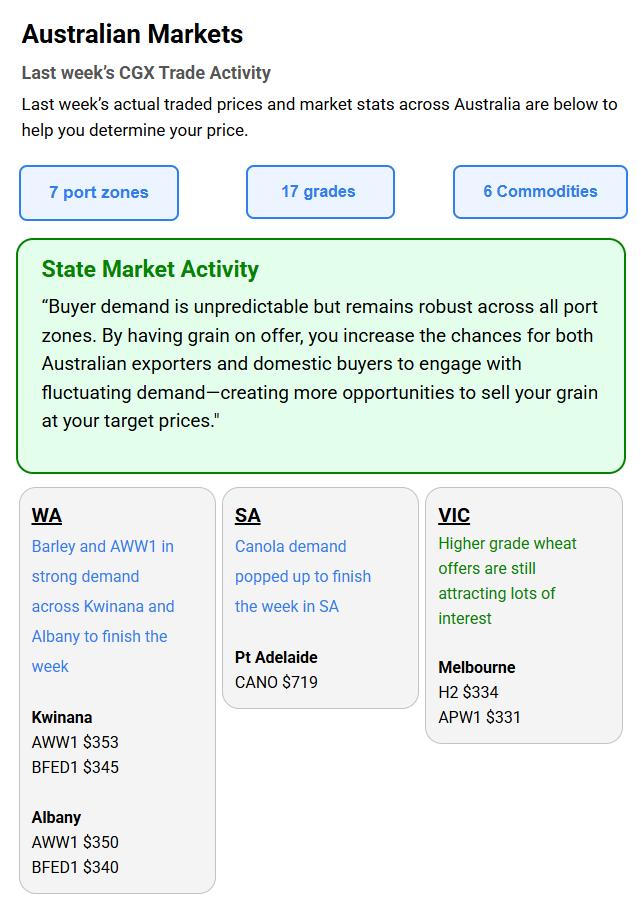641x911 pixels.
Task: Click the VIC higher grade wheat summary
Action: 507,581
